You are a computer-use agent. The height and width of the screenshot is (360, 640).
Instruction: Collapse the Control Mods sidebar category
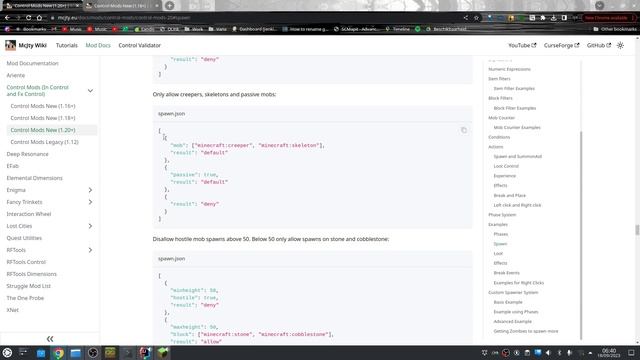pos(90,91)
